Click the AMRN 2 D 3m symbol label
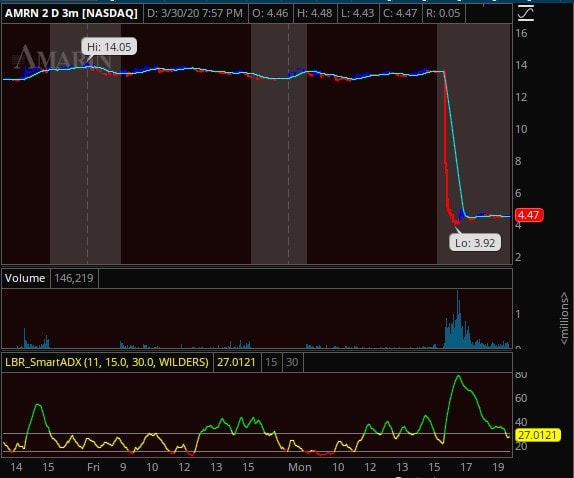Screen dimensions: 574x478 pyautogui.click(x=71, y=14)
